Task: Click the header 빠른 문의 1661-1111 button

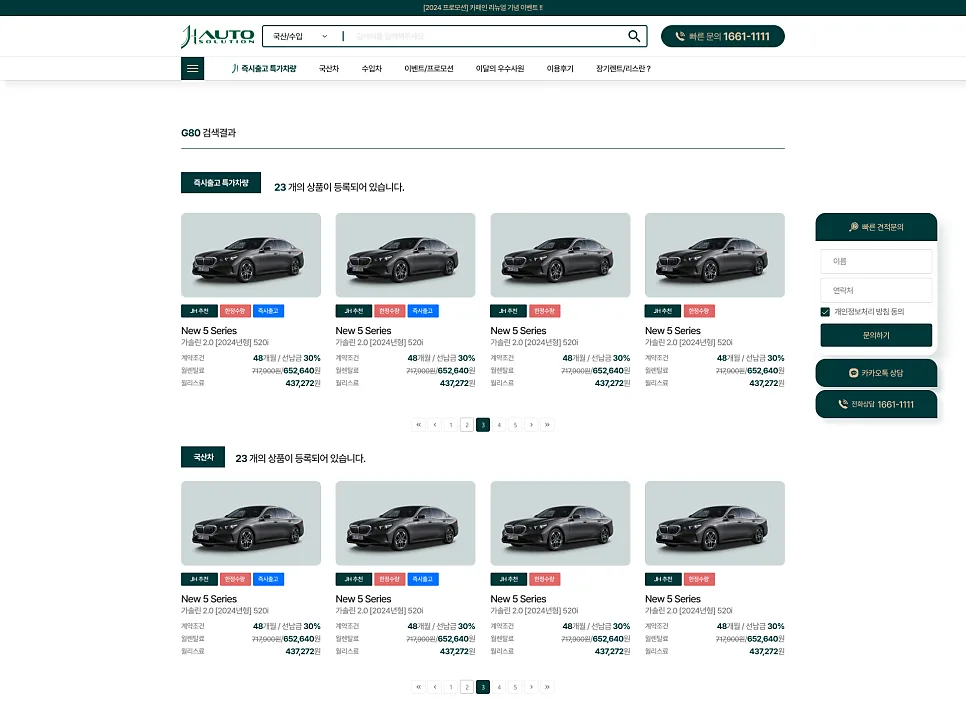Action: (x=723, y=36)
